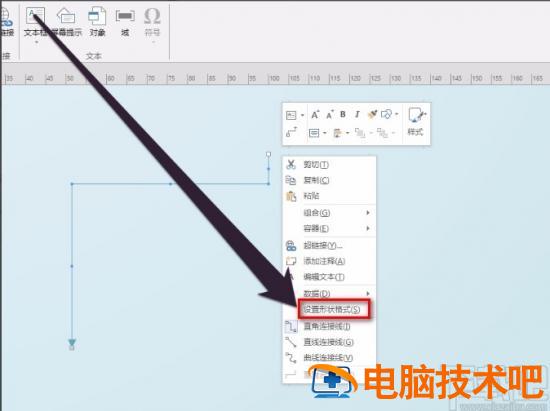The height and width of the screenshot is (411, 550).
Task: Click the fill/line color icon in mini toolbar
Action: coord(337,133)
